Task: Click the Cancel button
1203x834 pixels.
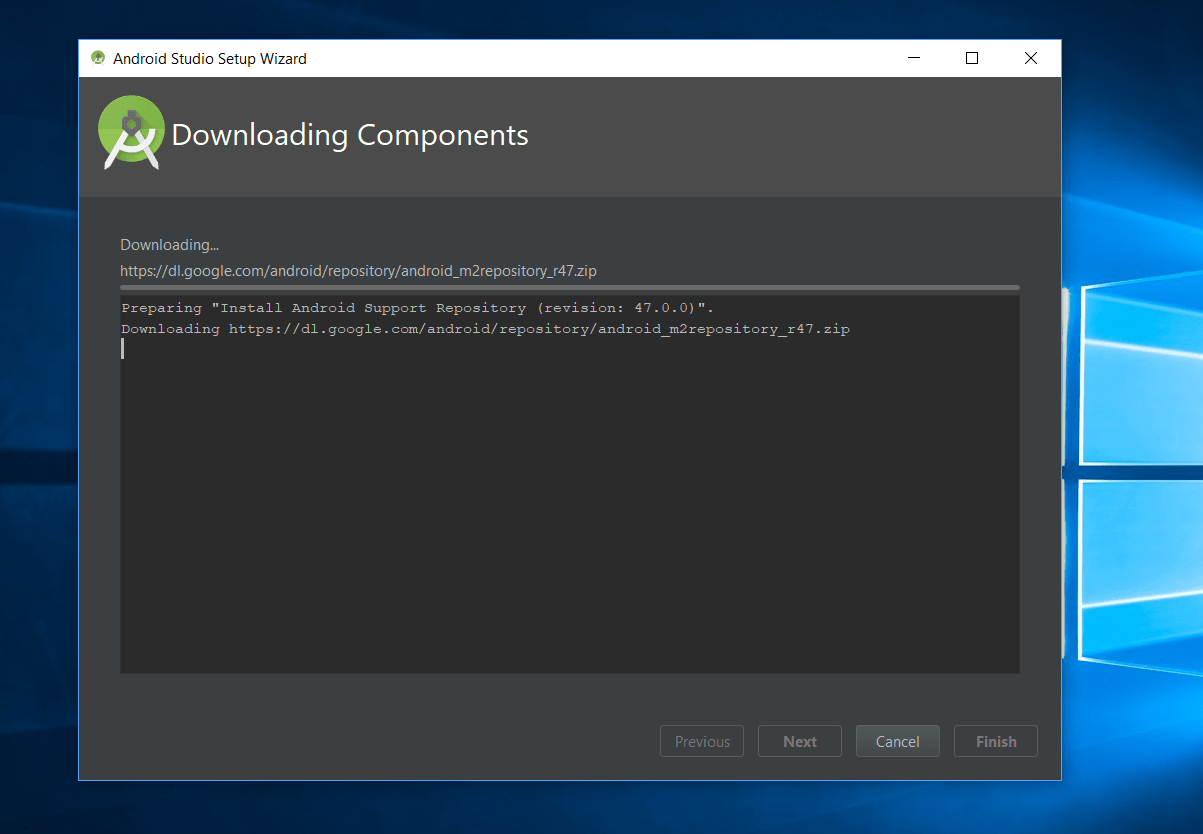Action: (x=897, y=741)
